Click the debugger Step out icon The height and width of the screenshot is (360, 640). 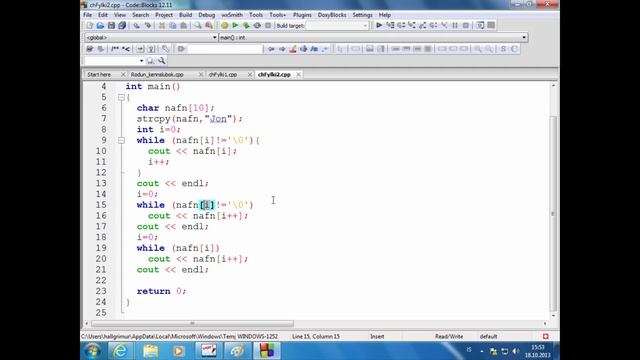[x=423, y=25]
